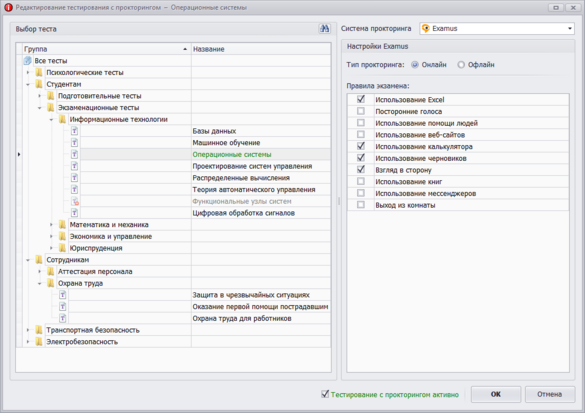Expand the Математика и механика folder
The height and width of the screenshot is (413, 585).
pyautogui.click(x=51, y=225)
